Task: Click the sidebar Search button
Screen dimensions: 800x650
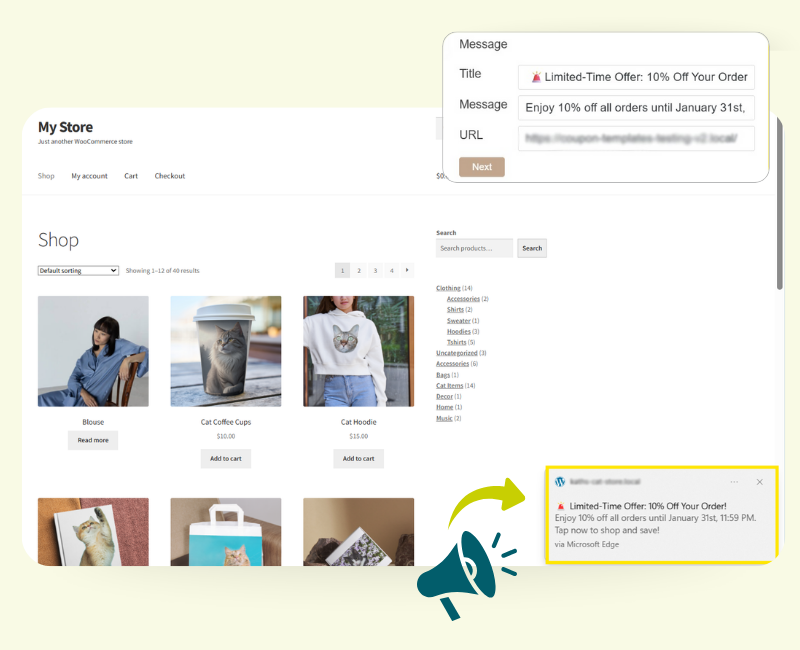Action: (531, 248)
